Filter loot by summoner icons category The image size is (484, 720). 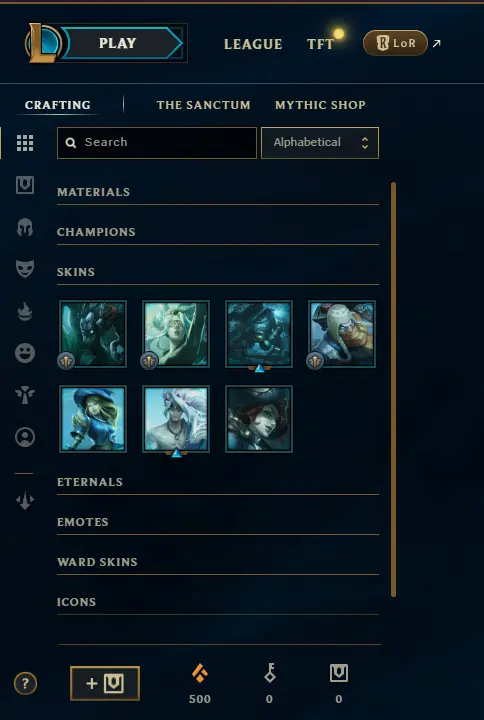(x=25, y=437)
